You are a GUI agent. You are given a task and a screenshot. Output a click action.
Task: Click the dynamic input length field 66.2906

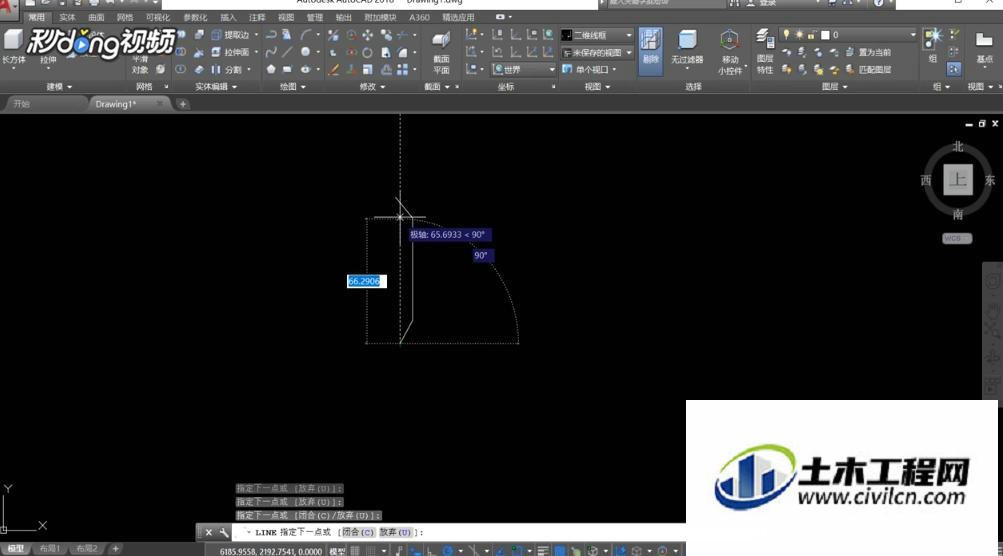tap(367, 281)
